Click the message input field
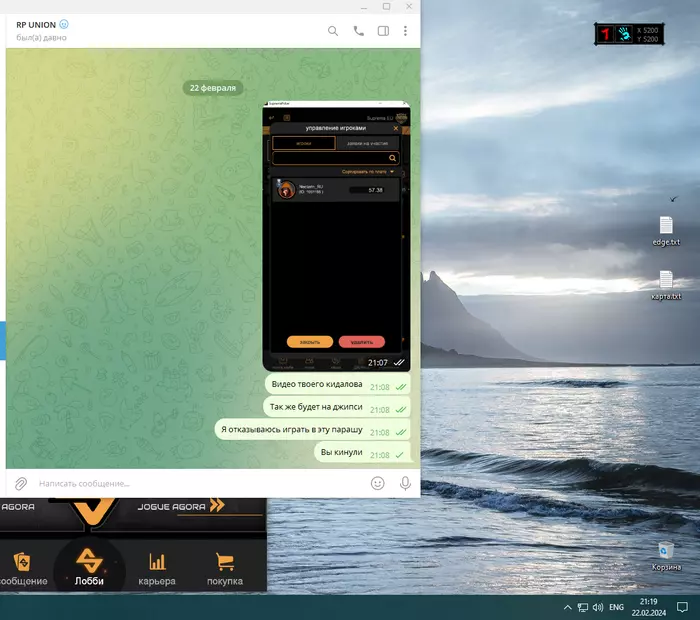The image size is (700, 620). [201, 483]
